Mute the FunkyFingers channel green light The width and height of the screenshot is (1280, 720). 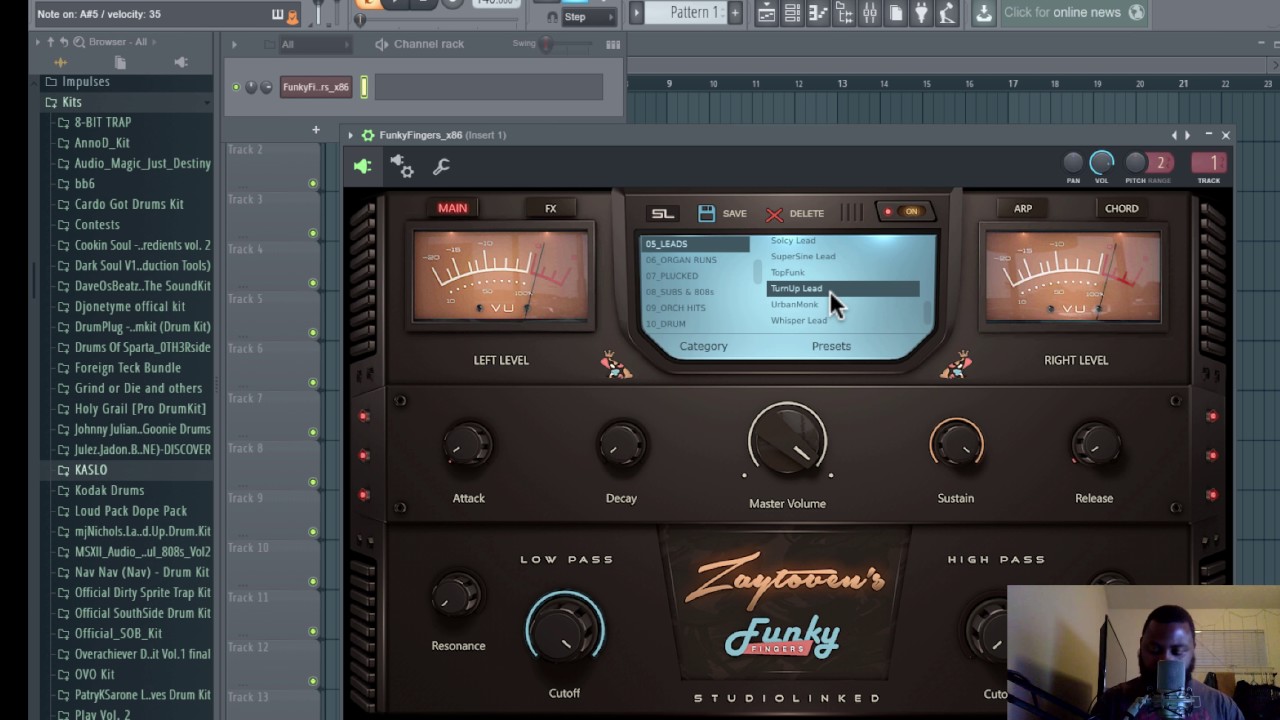click(x=236, y=87)
